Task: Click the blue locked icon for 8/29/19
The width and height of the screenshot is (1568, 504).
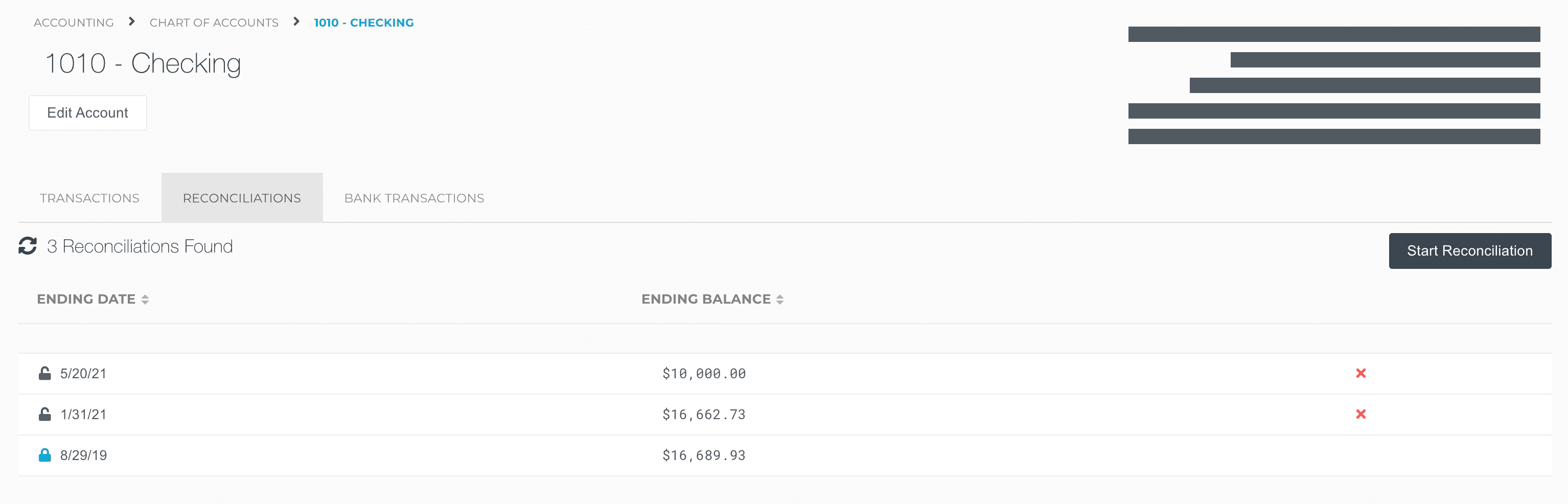Action: 44,455
